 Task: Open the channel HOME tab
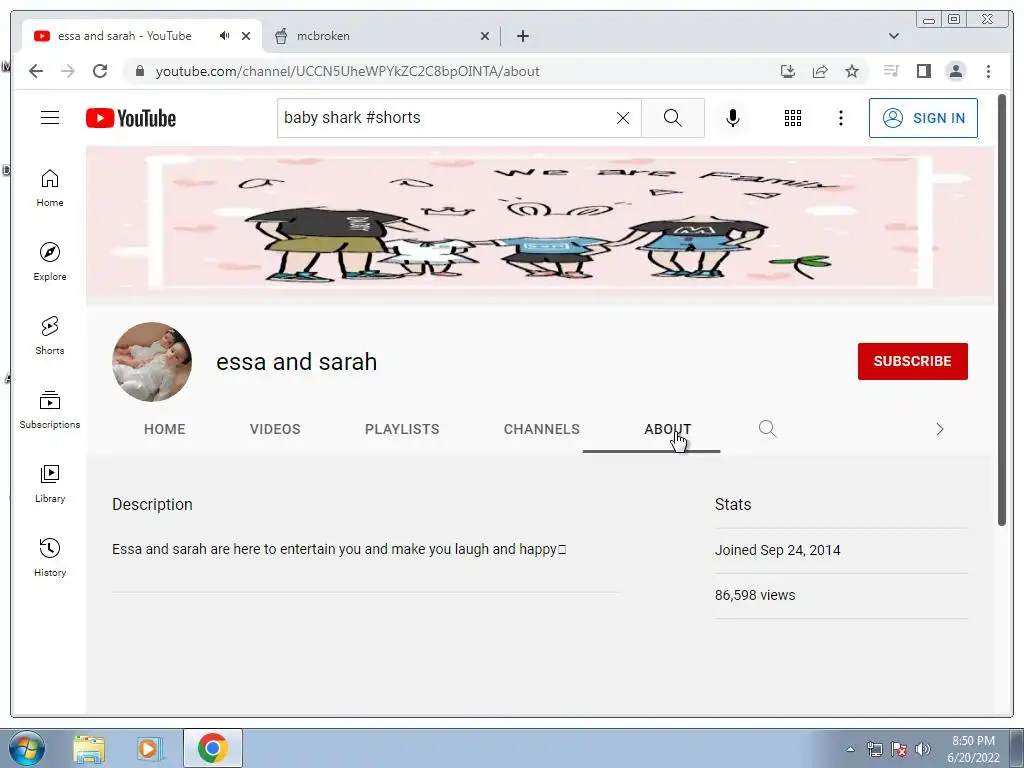[x=165, y=429]
